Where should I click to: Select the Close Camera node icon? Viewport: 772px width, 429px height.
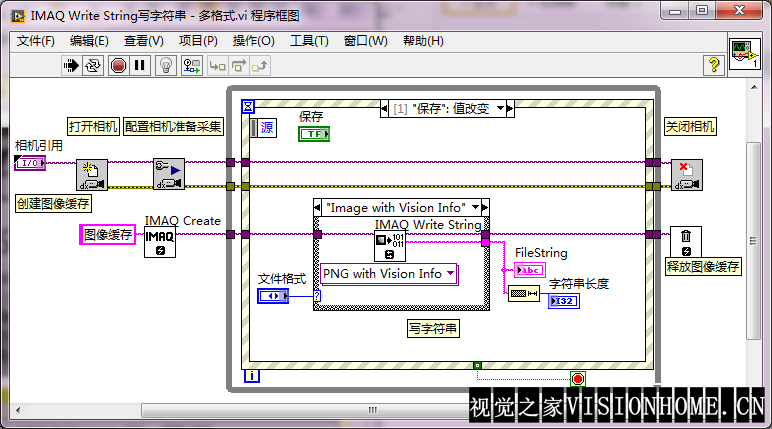687,175
